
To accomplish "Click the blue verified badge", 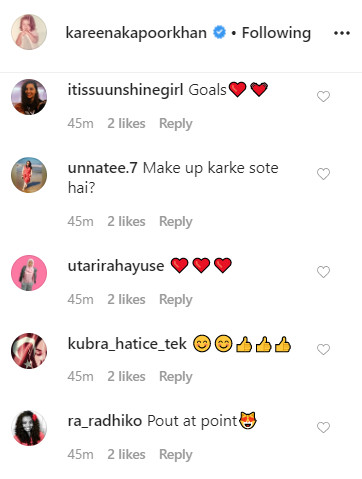I will [219, 33].
